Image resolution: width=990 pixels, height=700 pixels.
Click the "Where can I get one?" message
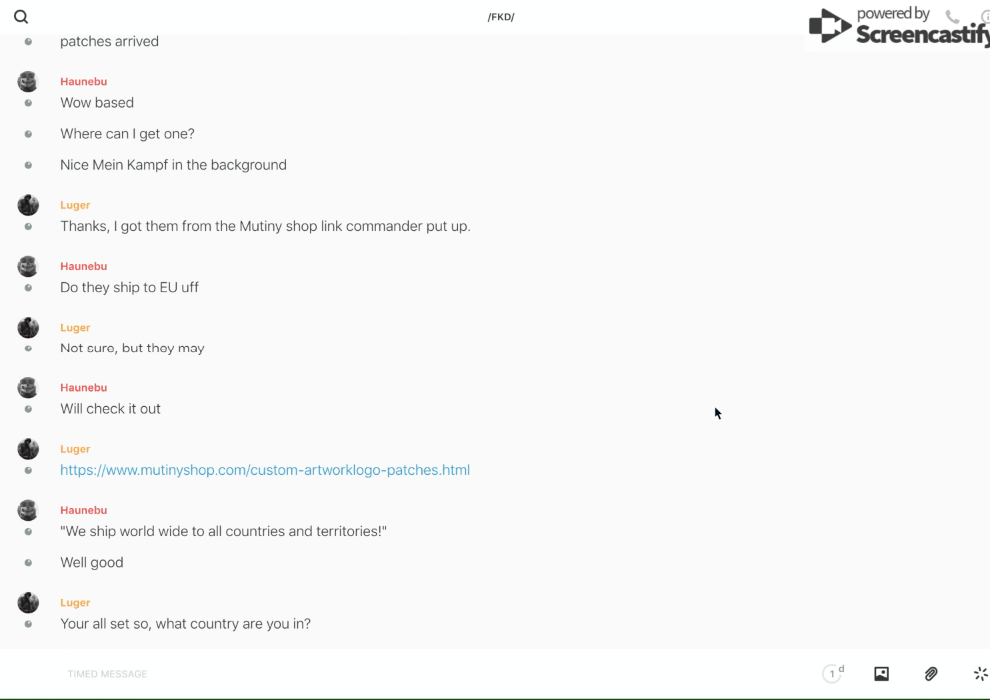point(127,134)
